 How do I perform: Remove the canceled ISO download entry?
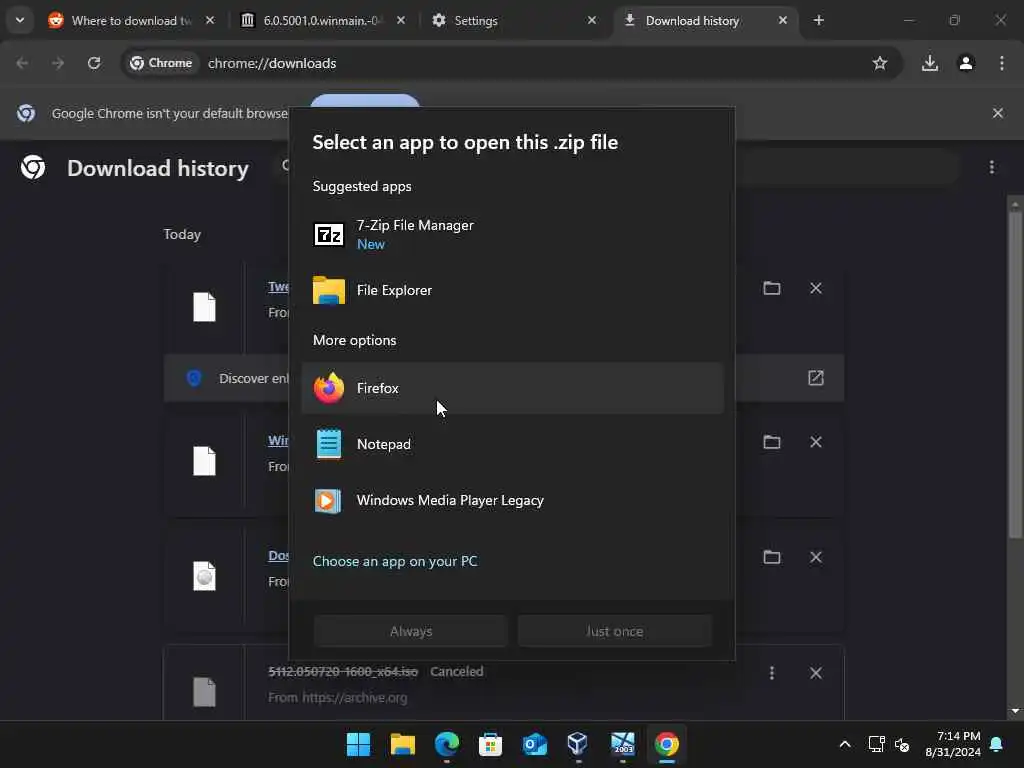(x=816, y=673)
